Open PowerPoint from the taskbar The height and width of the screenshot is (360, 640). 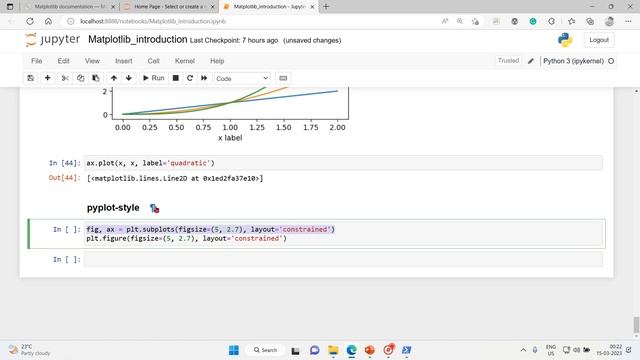coord(370,350)
